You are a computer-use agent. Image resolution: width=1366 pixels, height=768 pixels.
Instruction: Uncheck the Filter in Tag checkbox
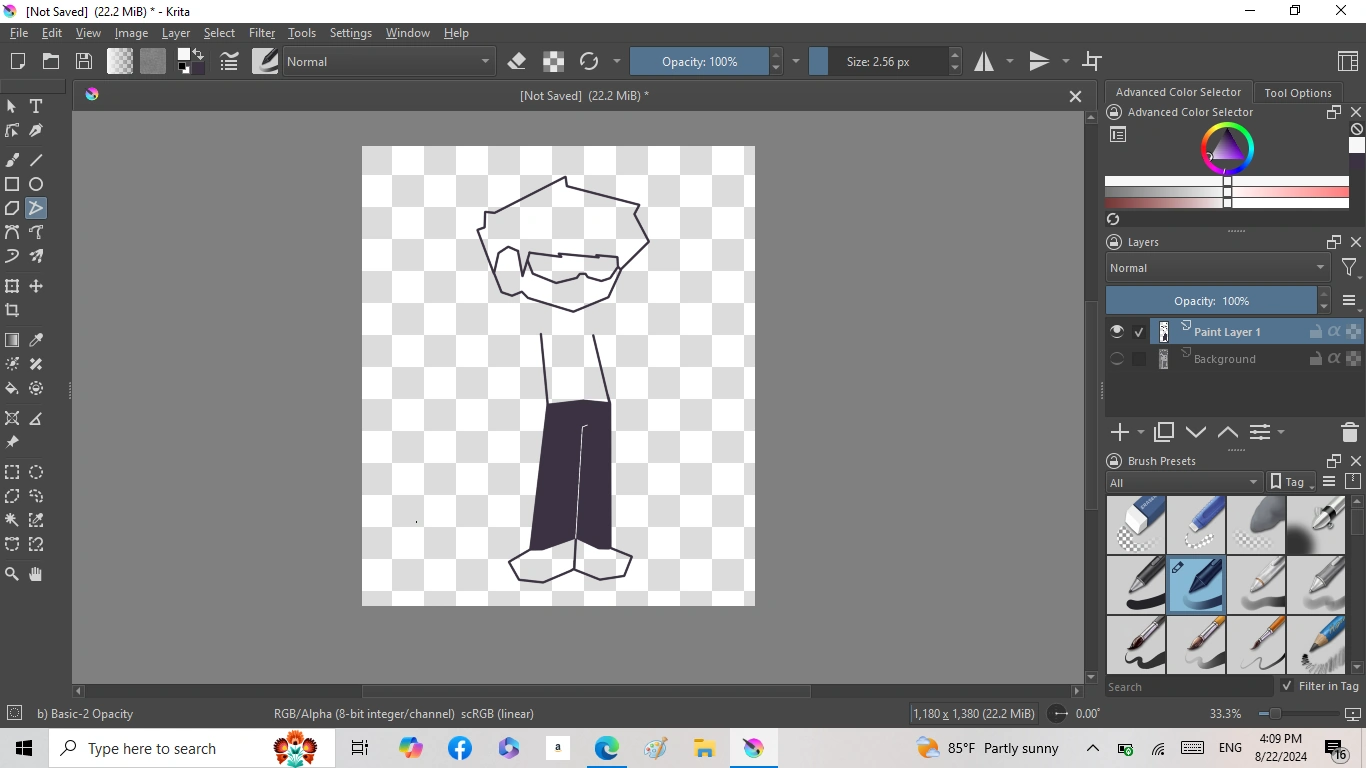pos(1289,686)
